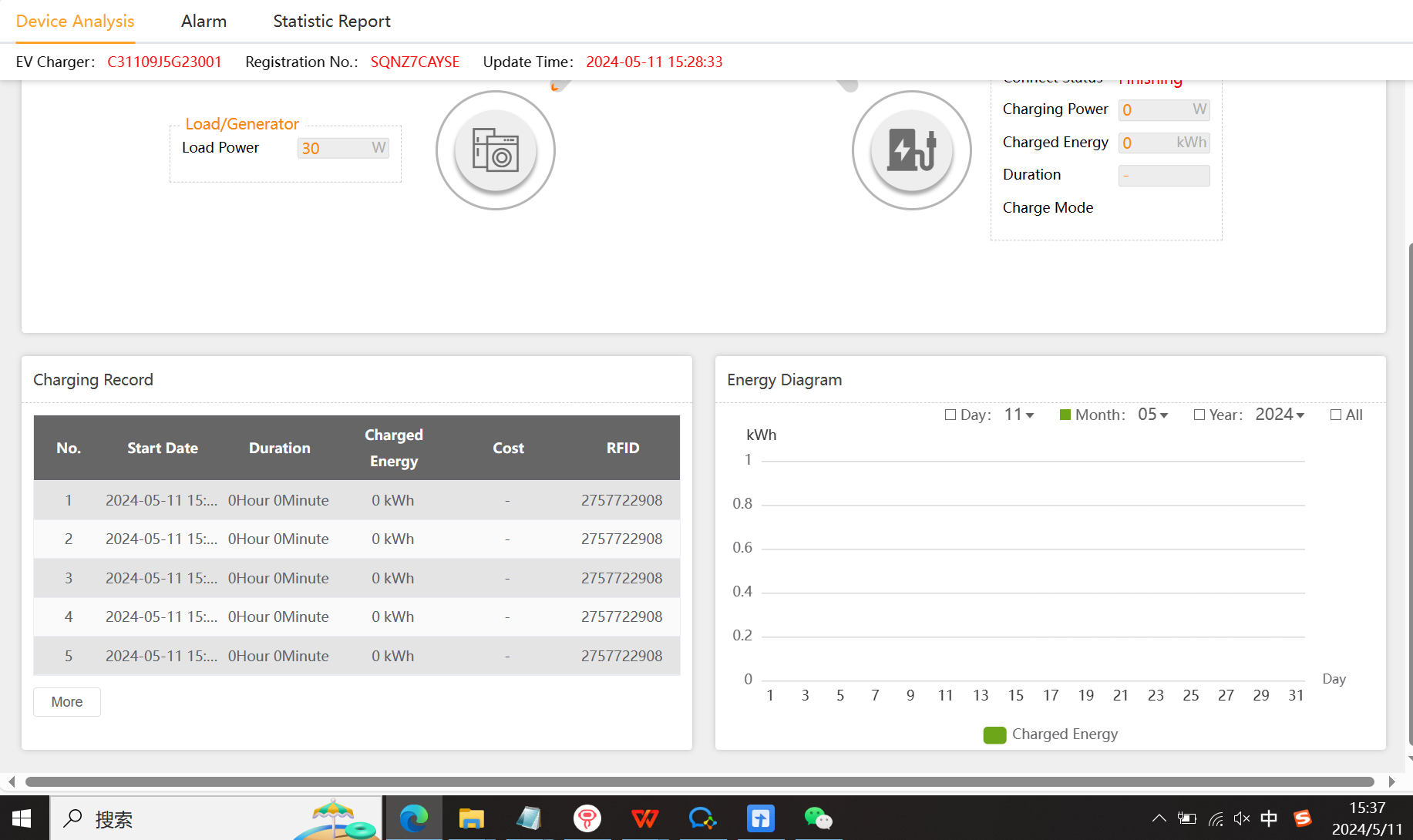Screen dimensions: 1413x840
Task: Open the Day 11 dropdown
Action: 1019,415
